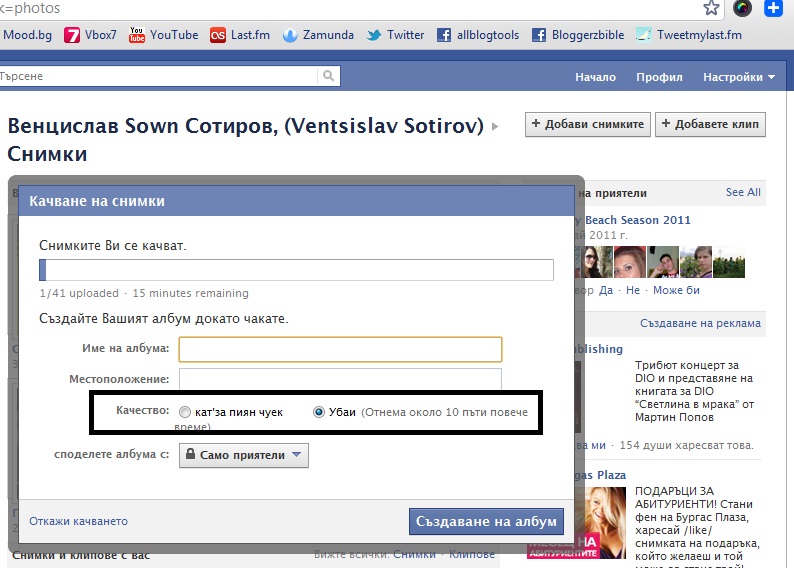Open the vineyard landscape thumbnail
This screenshot has height=568, width=794.
pyautogui.click(x=729, y=262)
